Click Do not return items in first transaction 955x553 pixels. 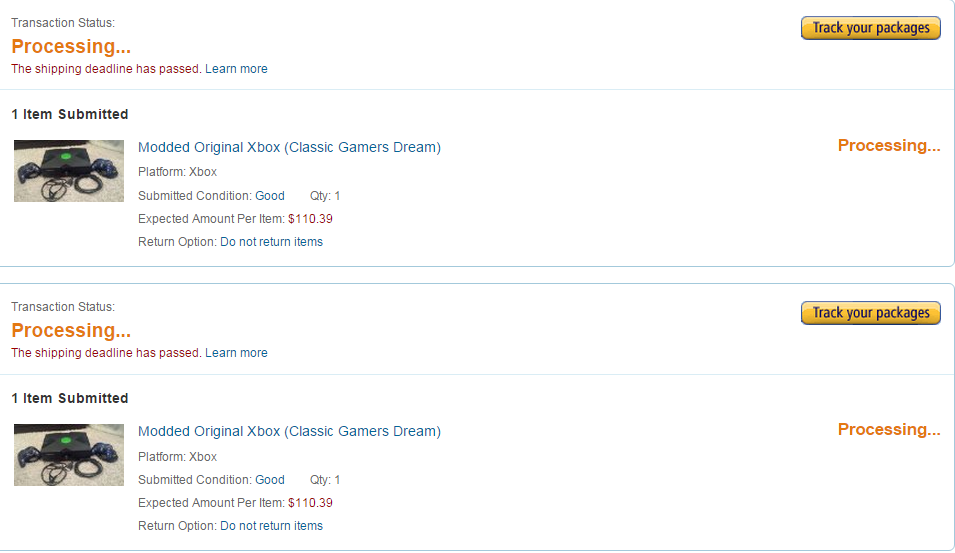tap(272, 242)
